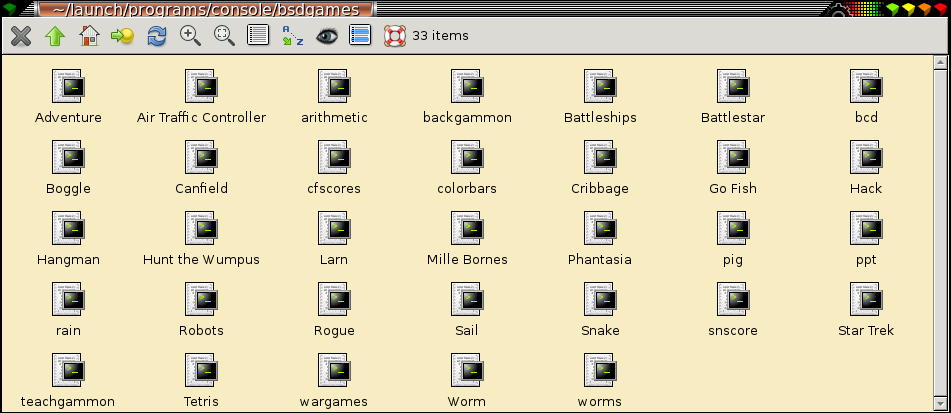Launch the Adventure game

(x=68, y=97)
